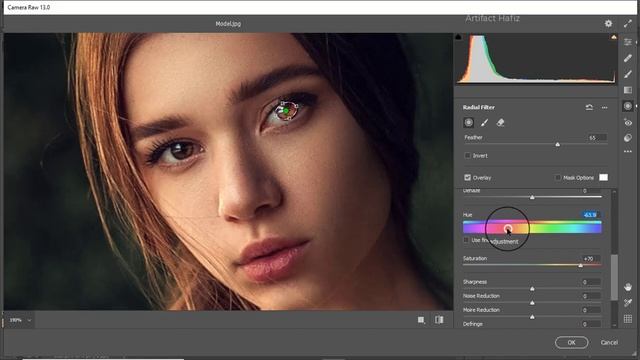Click the adjustments panel scrollbar thumb
Viewport: 640px width, 360px height.
614,278
